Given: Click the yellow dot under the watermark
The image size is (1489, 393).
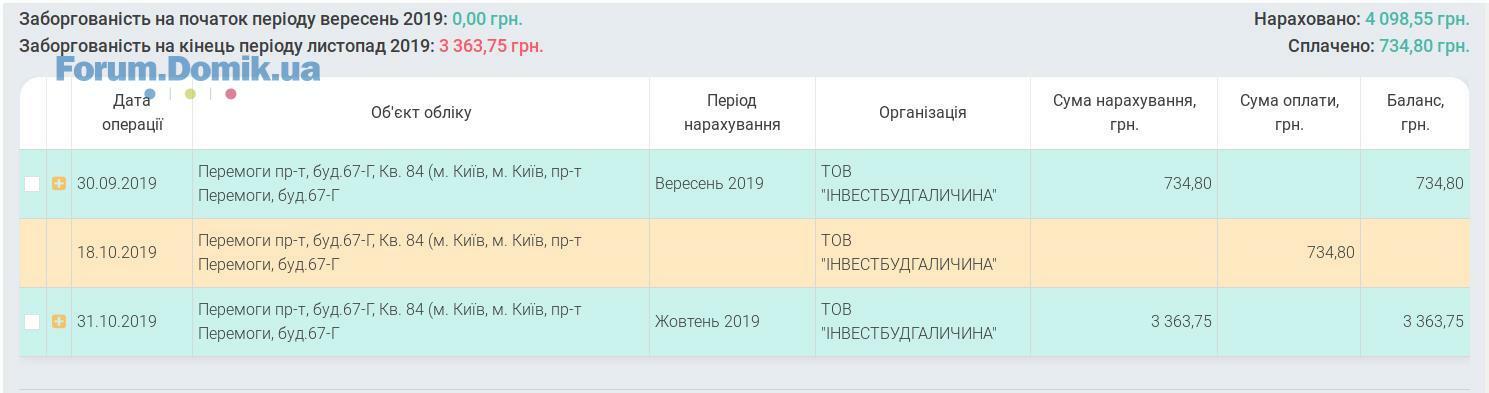Looking at the screenshot, I should (x=190, y=94).
